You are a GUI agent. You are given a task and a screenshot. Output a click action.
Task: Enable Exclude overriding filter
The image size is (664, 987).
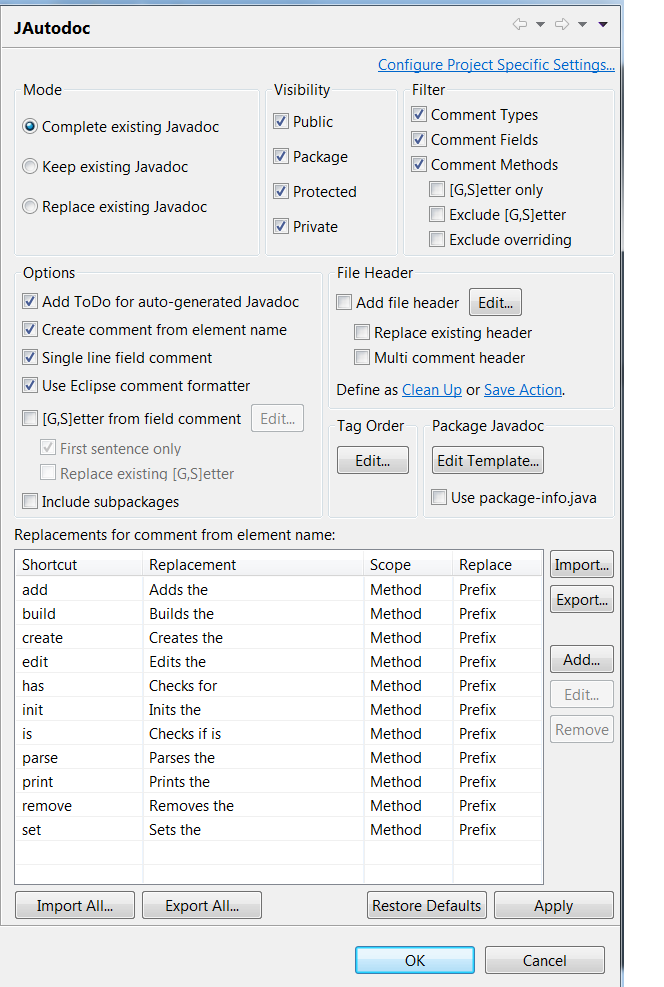(437, 240)
